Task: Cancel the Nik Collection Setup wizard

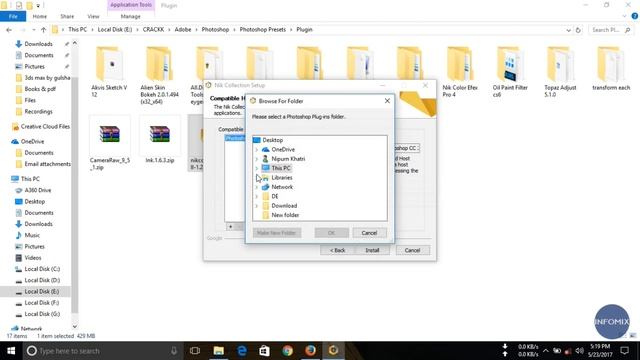Action: [412, 250]
